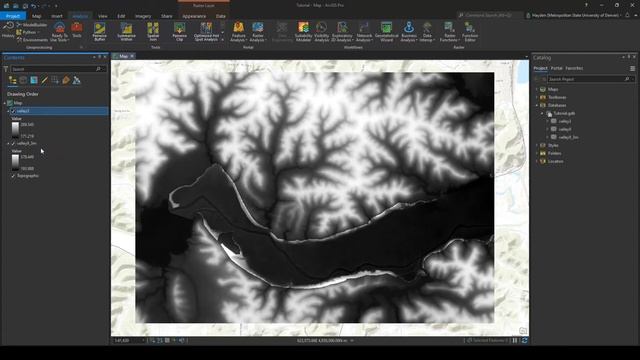Open Visibility Analysis
Screen dimensions: 640x360
click(x=322, y=32)
